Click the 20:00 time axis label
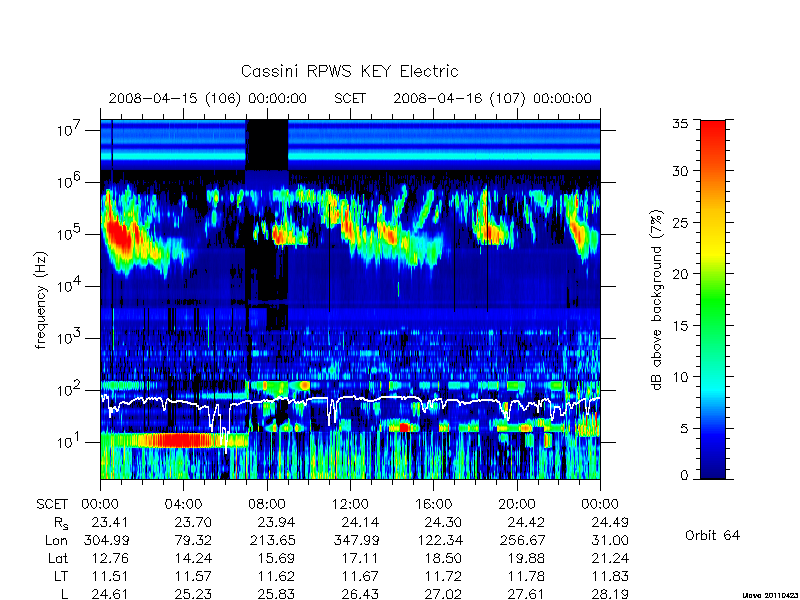The image size is (800, 600). pos(516,504)
